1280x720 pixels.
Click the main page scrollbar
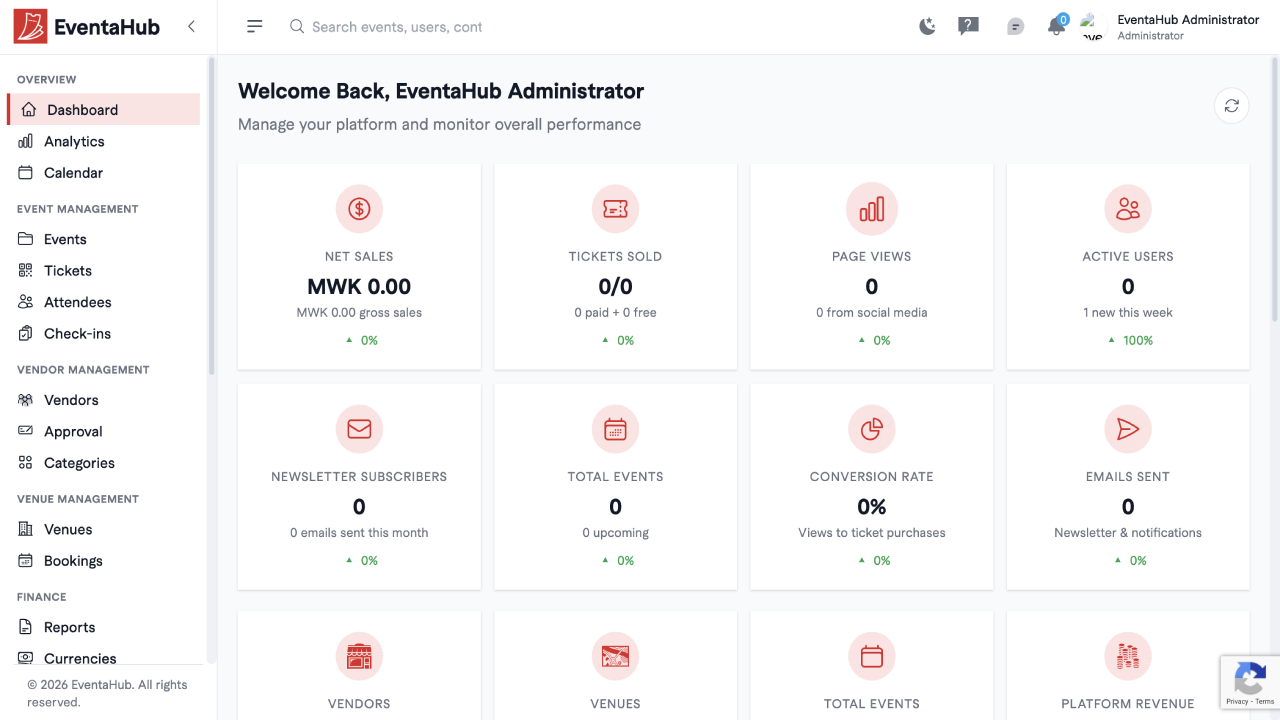point(1276,190)
